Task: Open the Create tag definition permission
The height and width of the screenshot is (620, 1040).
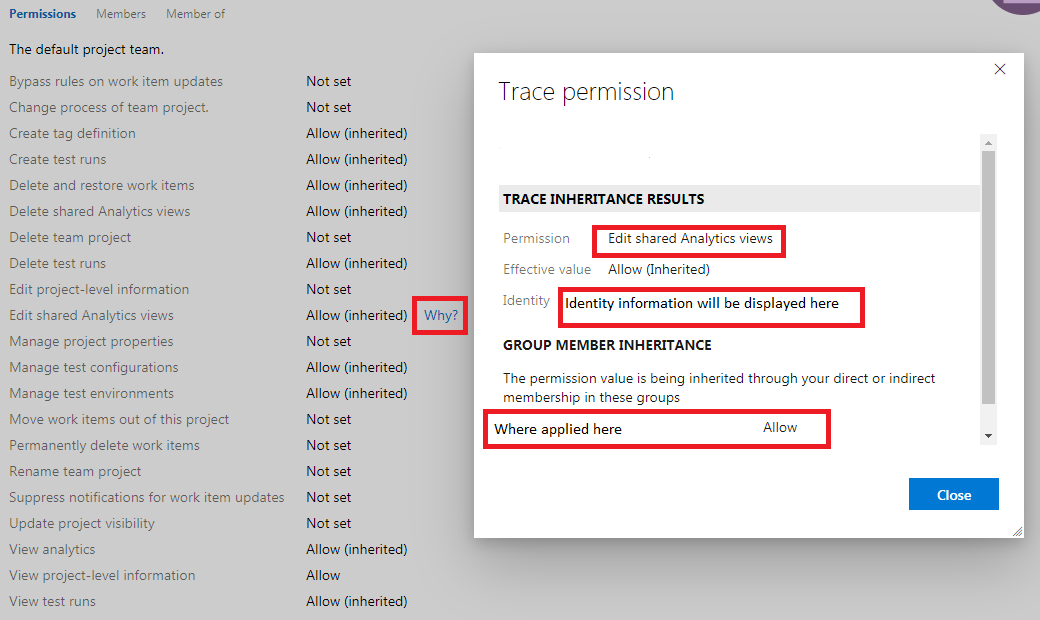Action: click(72, 132)
